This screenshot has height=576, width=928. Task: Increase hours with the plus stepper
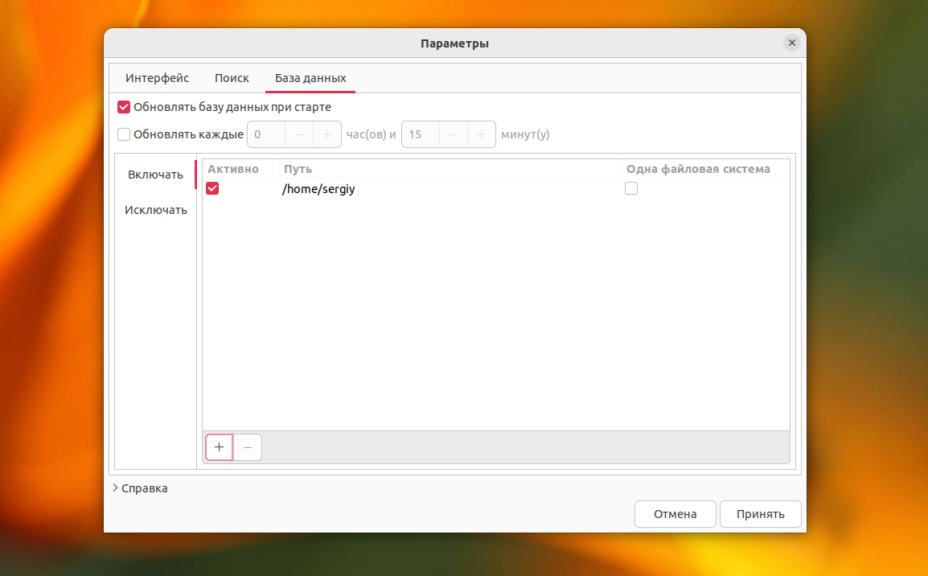(x=327, y=134)
